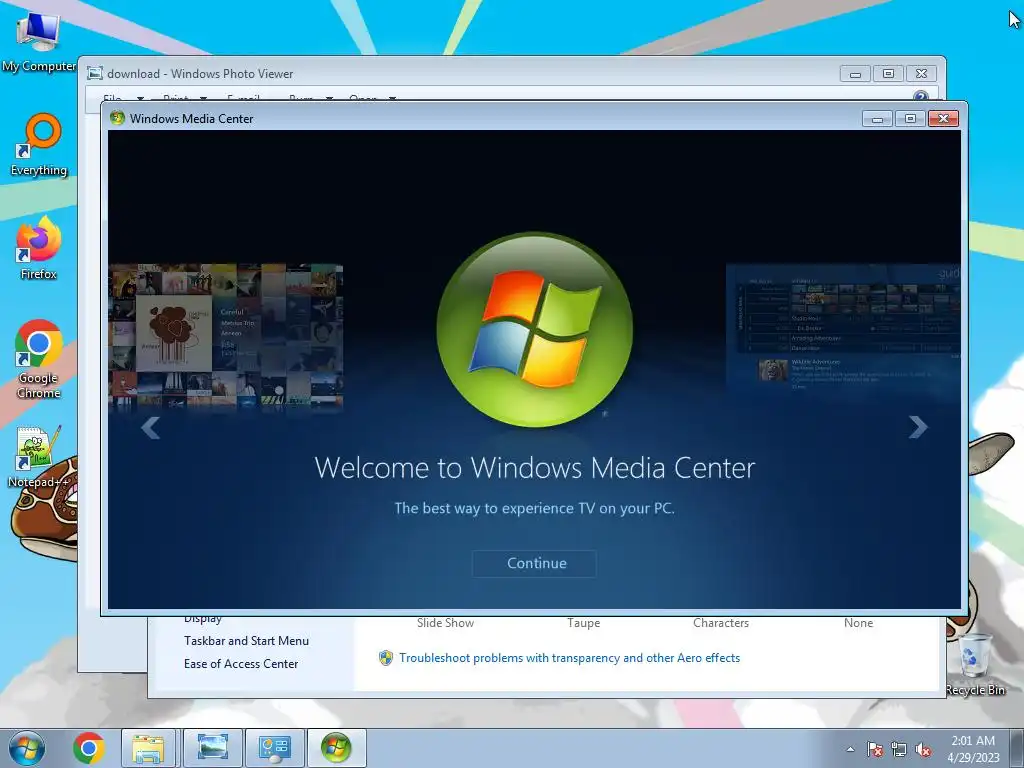This screenshot has height=768, width=1024.
Task: Click the Windows Explorer taskbar icon
Action: [148, 748]
